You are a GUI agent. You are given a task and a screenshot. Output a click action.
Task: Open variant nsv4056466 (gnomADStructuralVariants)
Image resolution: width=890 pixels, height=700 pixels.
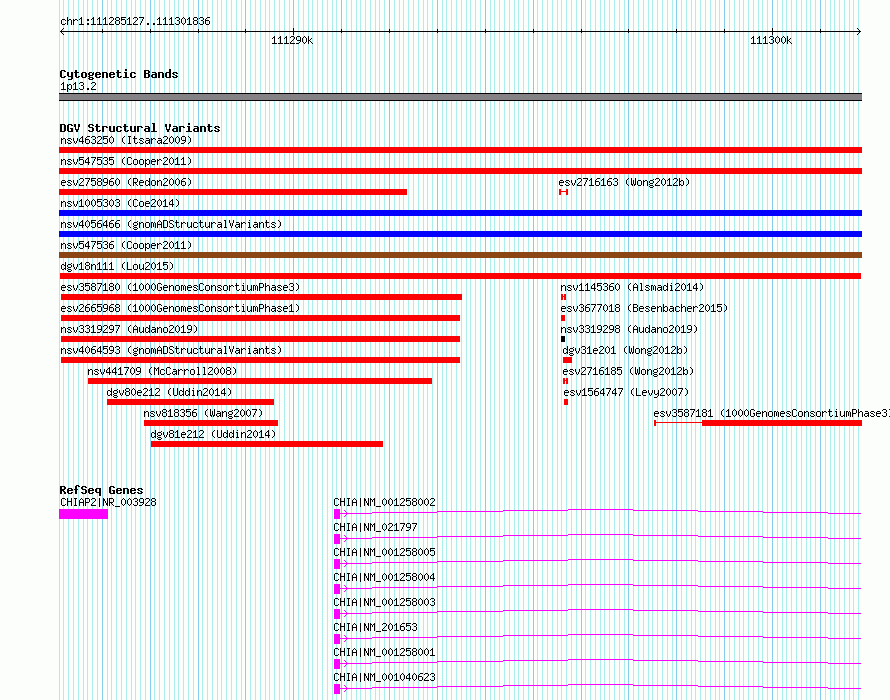click(x=171, y=224)
